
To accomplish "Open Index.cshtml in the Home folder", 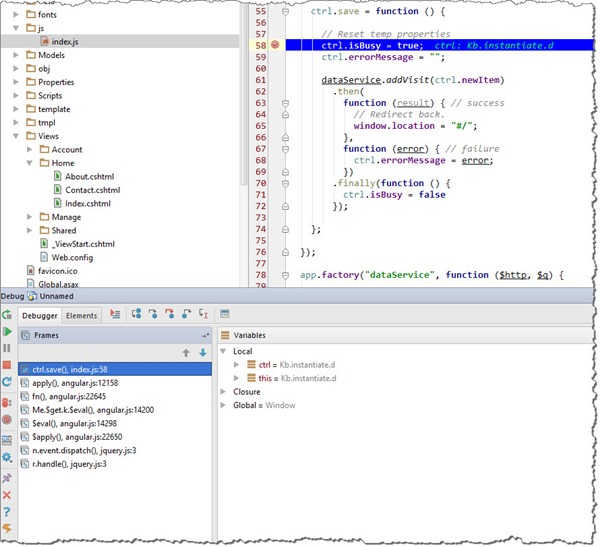I will (x=88, y=203).
